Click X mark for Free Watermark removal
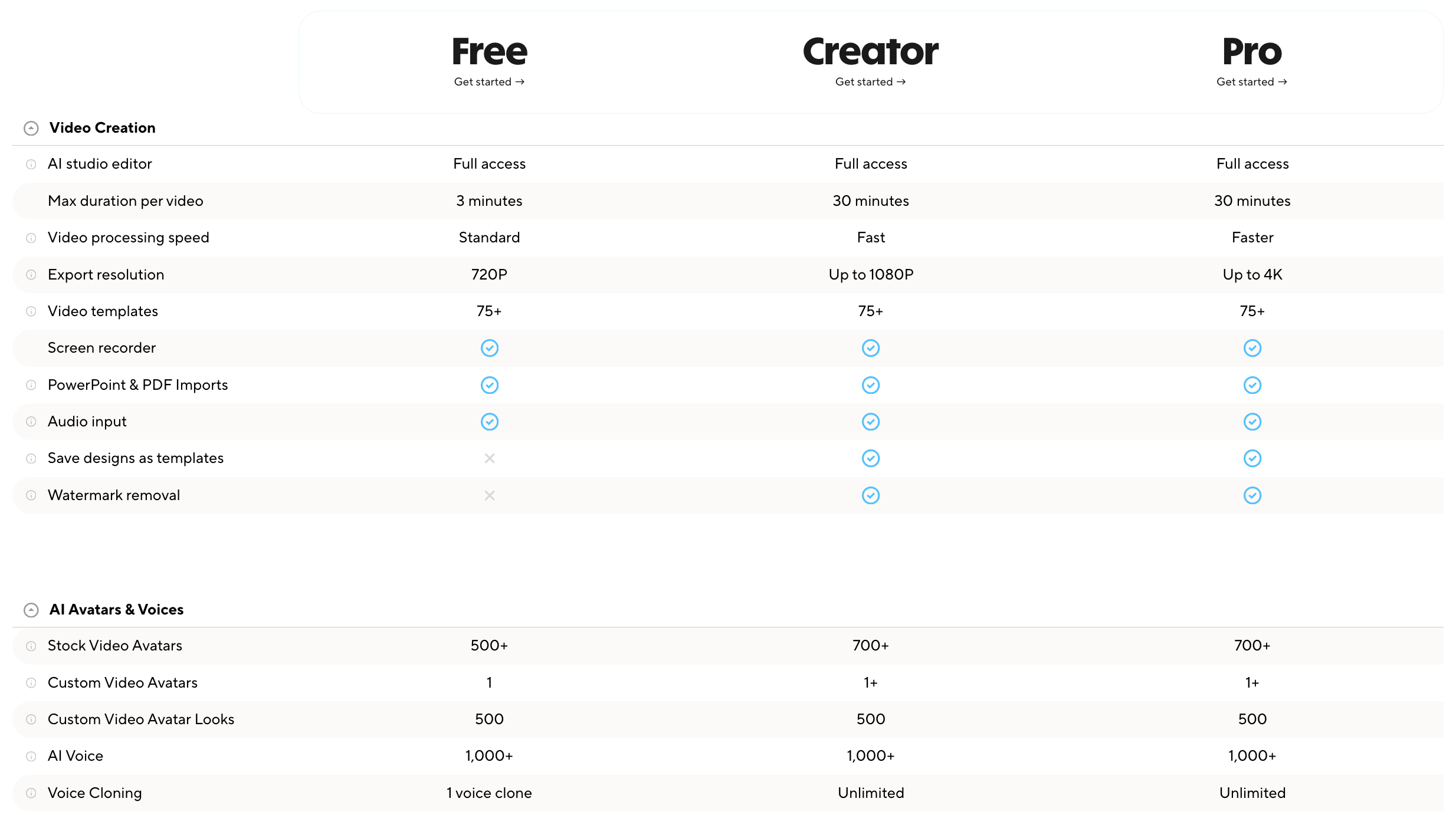This screenshot has width=1456, height=815. point(490,495)
